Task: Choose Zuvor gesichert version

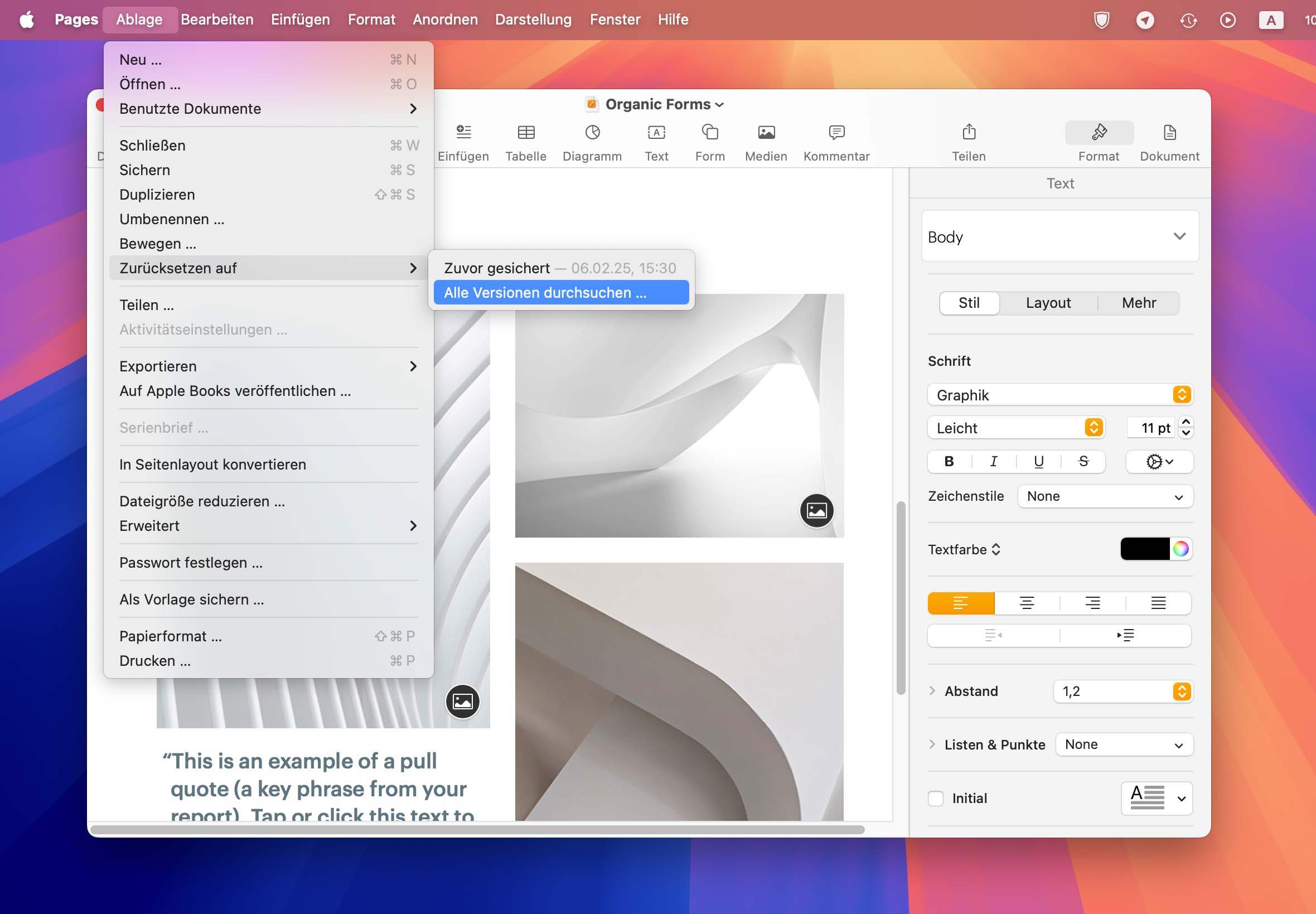Action: pyautogui.click(x=560, y=268)
